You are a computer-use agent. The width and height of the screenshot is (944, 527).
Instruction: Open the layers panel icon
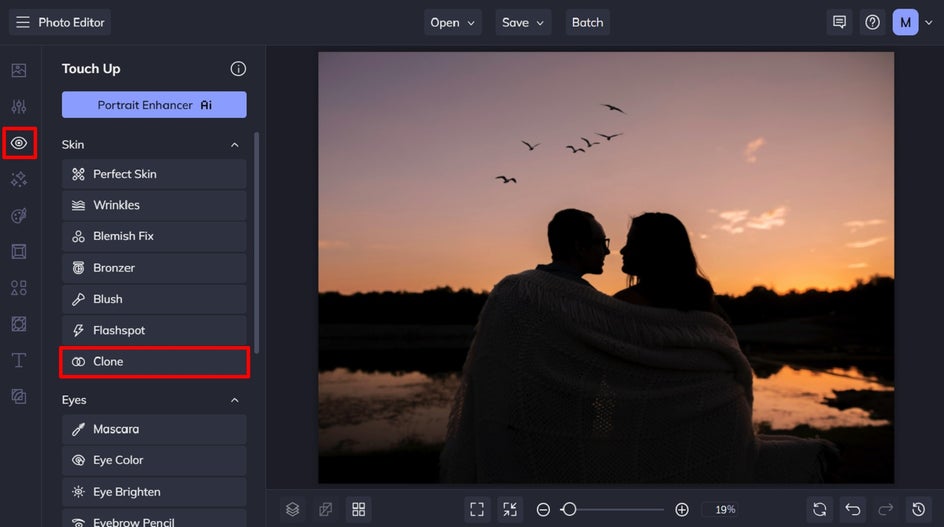(293, 510)
